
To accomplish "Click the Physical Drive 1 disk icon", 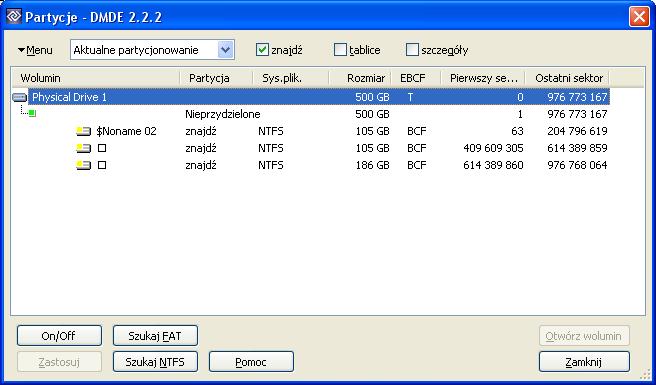I will [x=20, y=97].
